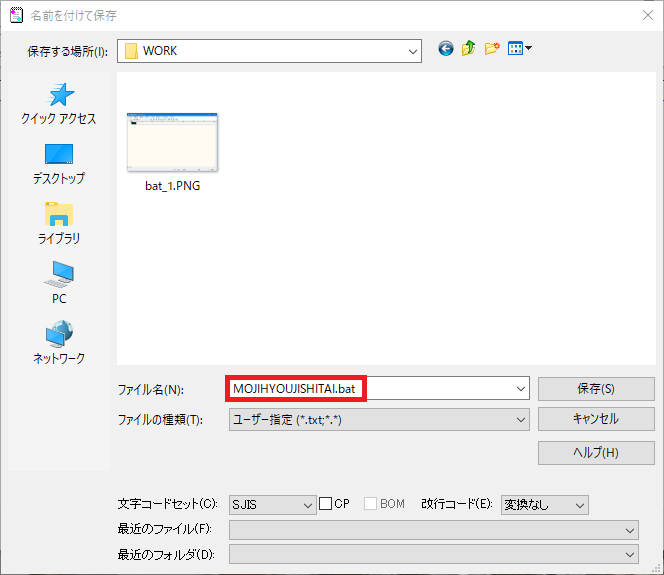Image resolution: width=664 pixels, height=575 pixels.
Task: Expand the file name history dropdown arrow
Action: point(521,388)
